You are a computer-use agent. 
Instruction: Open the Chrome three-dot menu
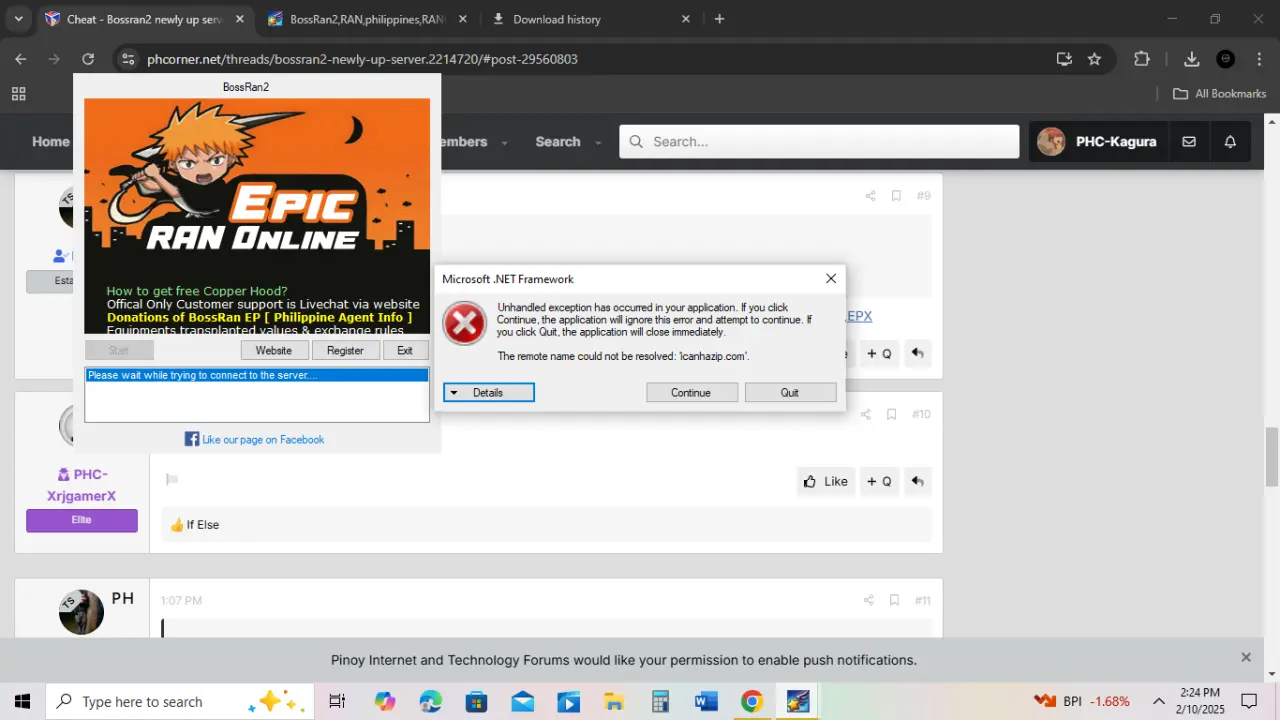1259,59
